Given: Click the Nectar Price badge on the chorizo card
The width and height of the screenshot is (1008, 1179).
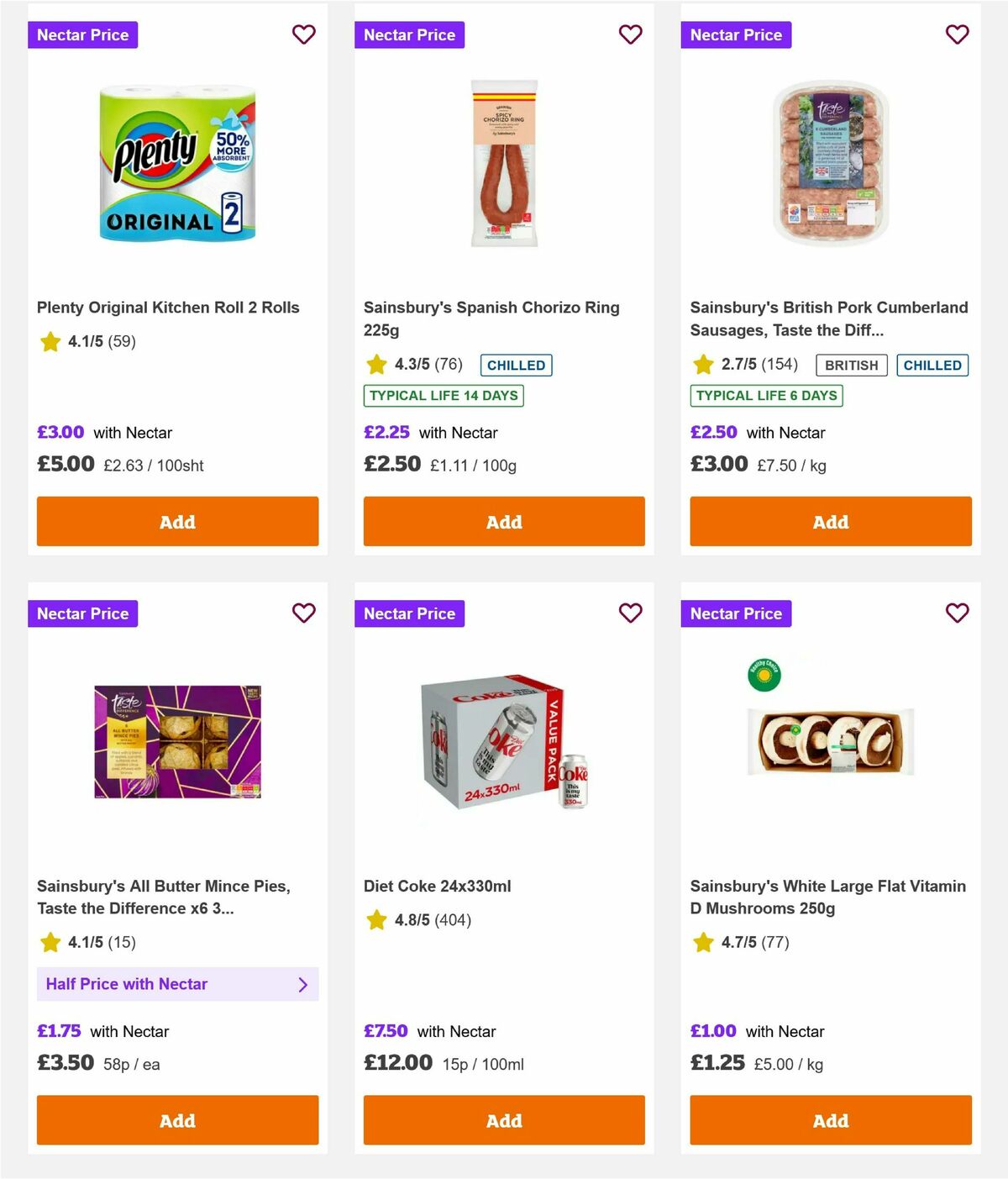Looking at the screenshot, I should tap(409, 34).
